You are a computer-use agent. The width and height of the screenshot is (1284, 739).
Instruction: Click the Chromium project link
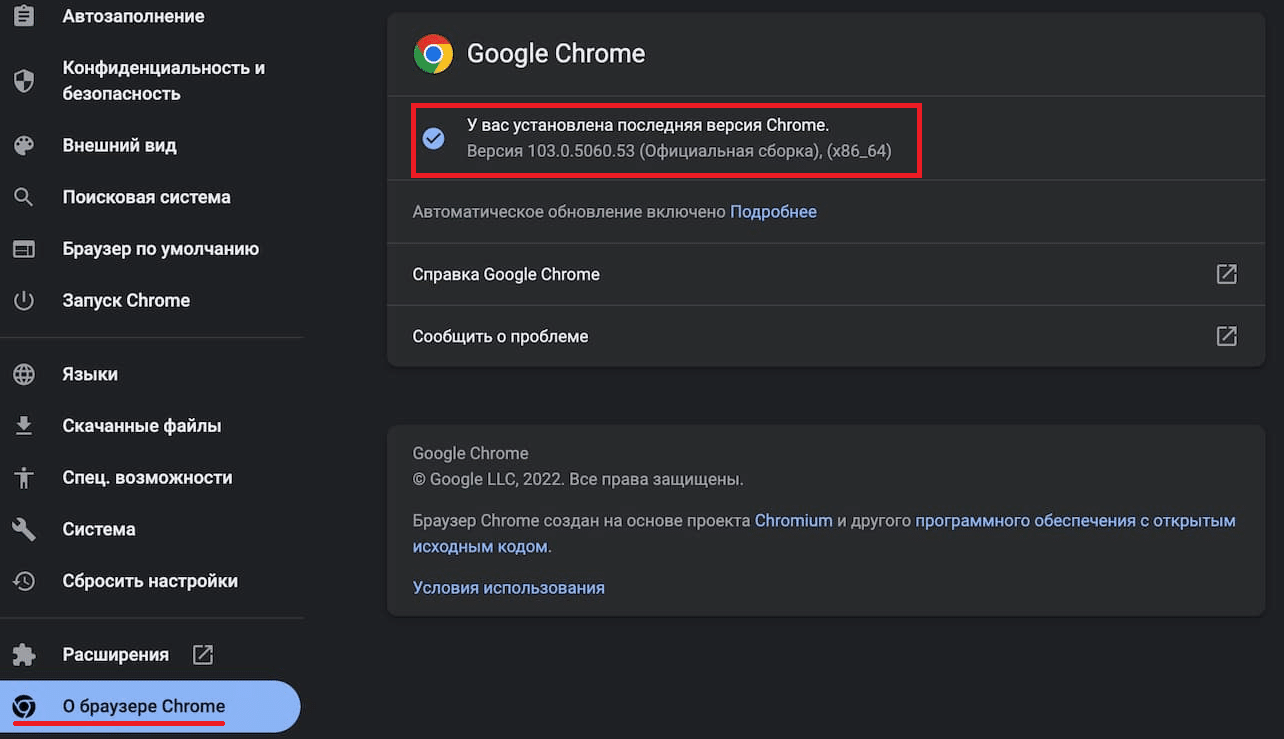pyautogui.click(x=793, y=520)
